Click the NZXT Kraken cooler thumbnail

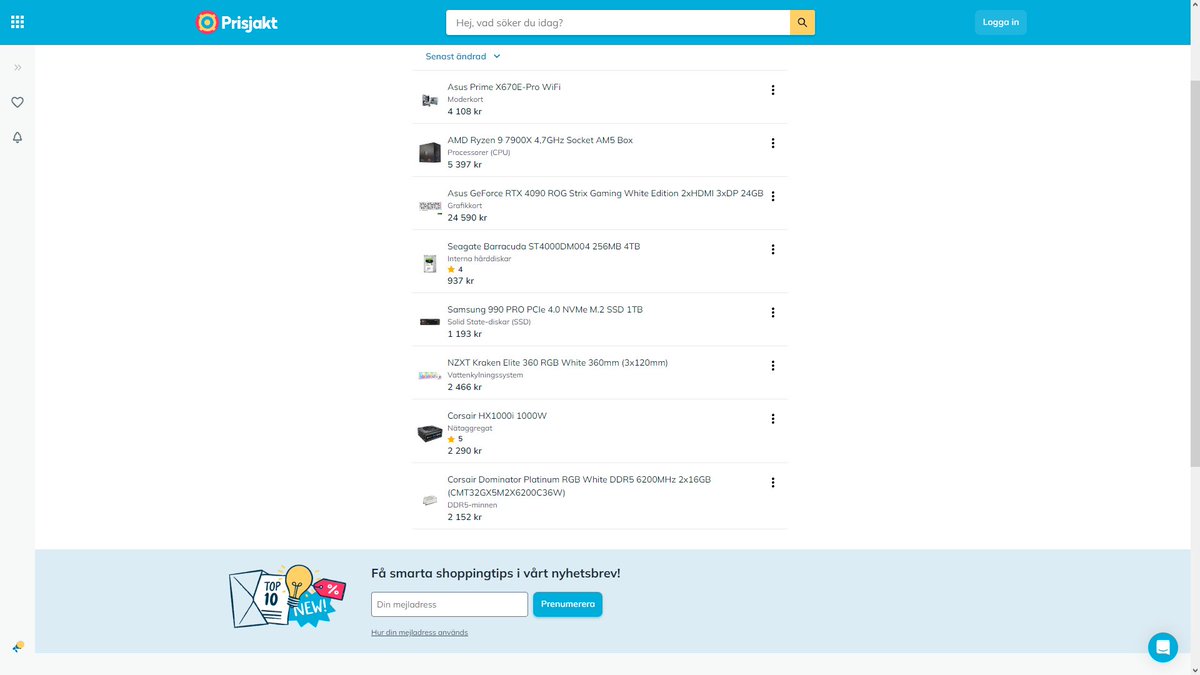pyautogui.click(x=430, y=375)
